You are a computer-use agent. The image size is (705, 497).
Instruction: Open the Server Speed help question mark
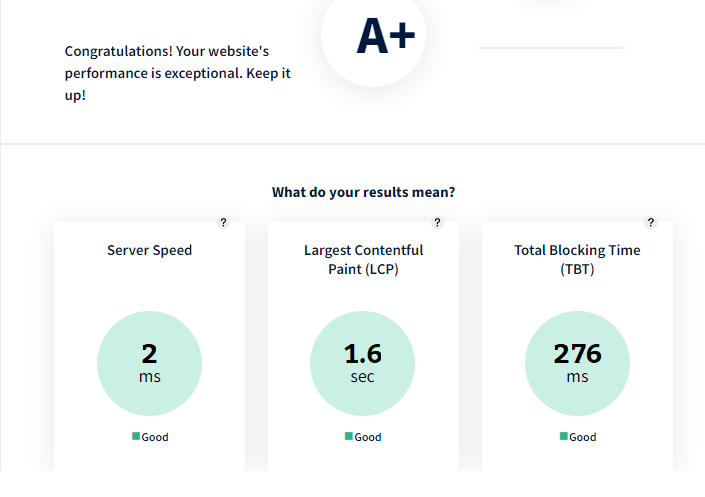(223, 222)
